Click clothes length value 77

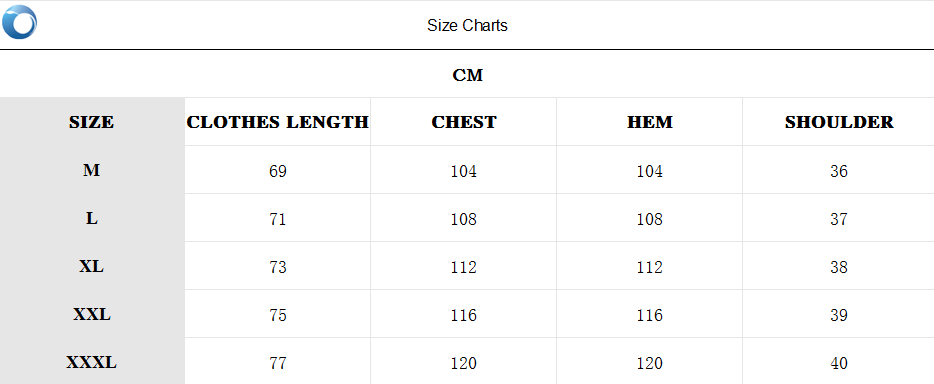tap(278, 363)
